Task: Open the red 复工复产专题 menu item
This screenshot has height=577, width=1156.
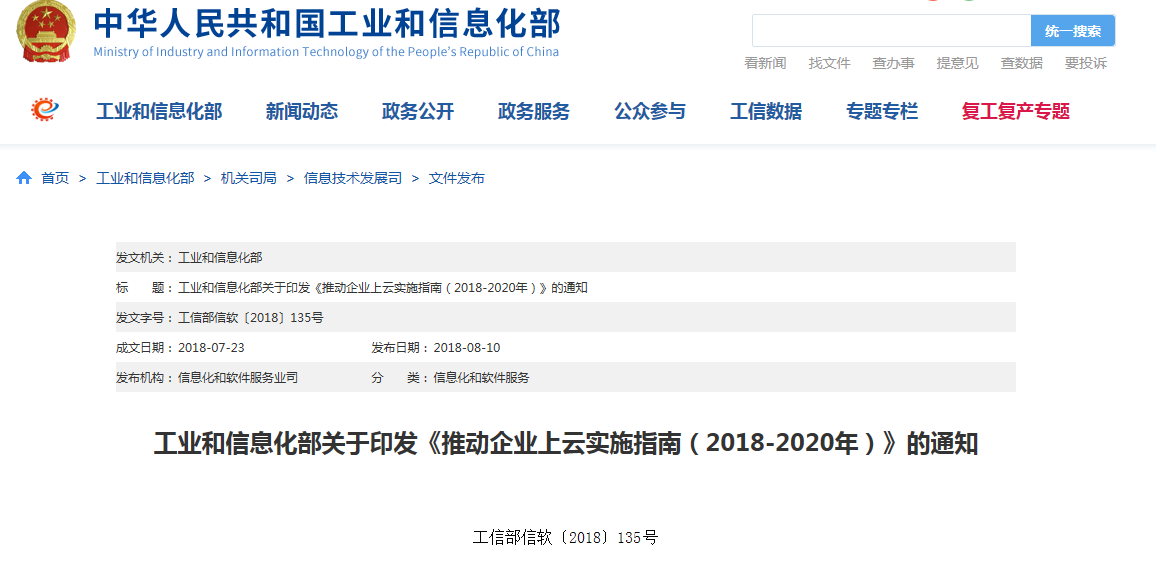Action: [1016, 111]
